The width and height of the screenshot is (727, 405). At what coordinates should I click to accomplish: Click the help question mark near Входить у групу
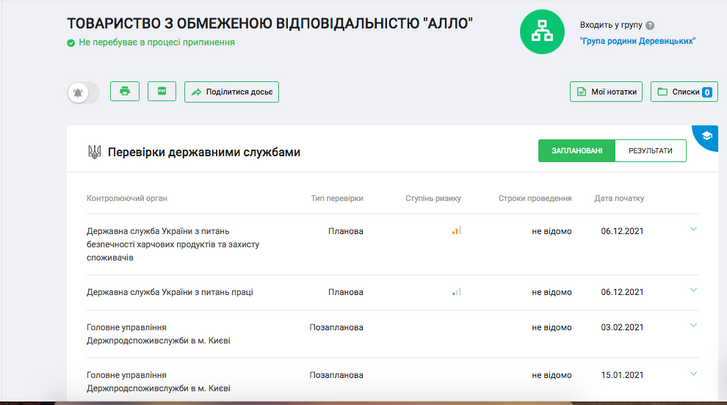click(x=650, y=25)
